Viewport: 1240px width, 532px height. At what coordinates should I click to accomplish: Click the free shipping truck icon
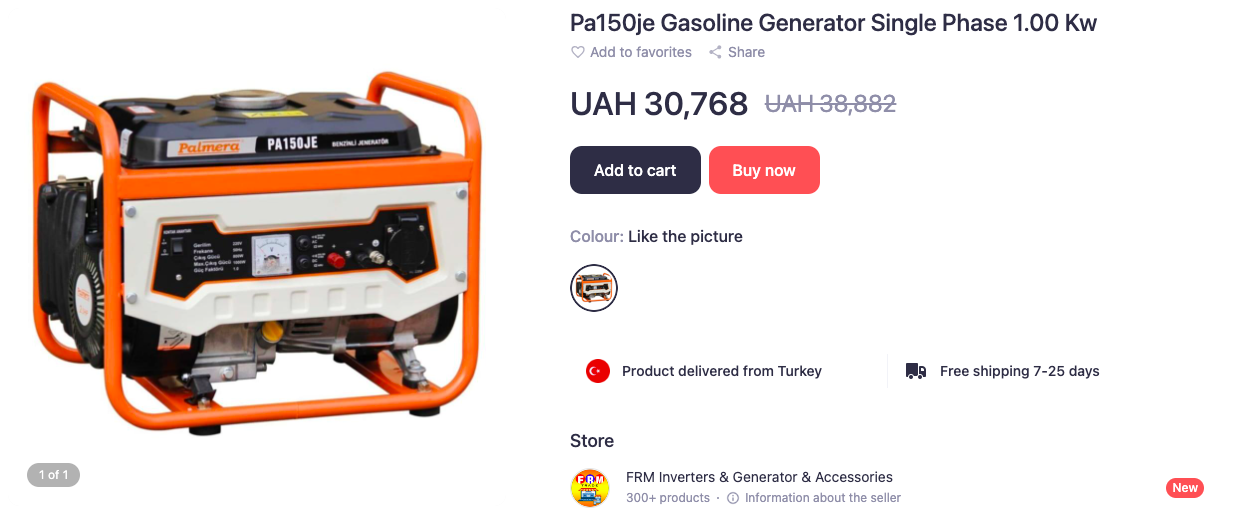916,371
